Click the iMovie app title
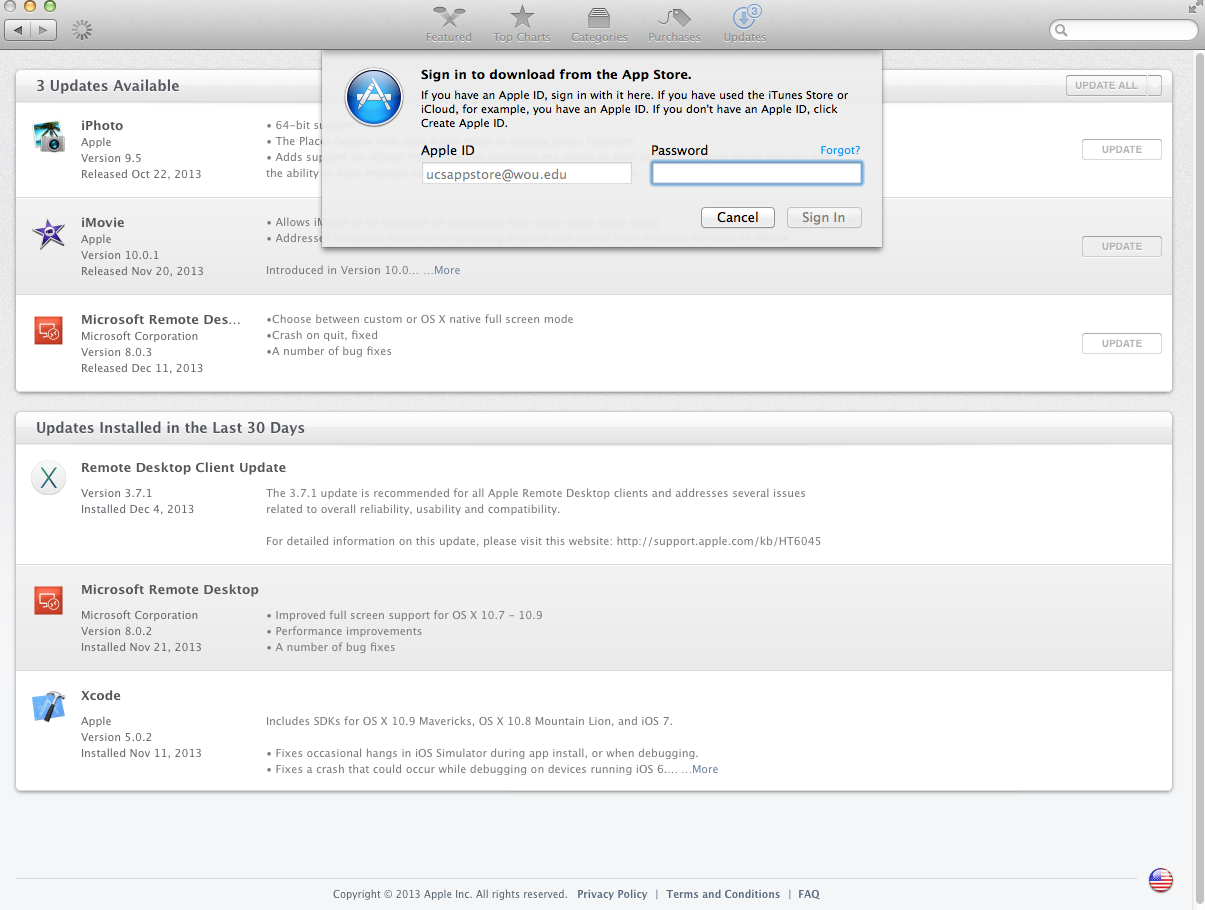Viewport: 1205px width, 910px height. [103, 222]
